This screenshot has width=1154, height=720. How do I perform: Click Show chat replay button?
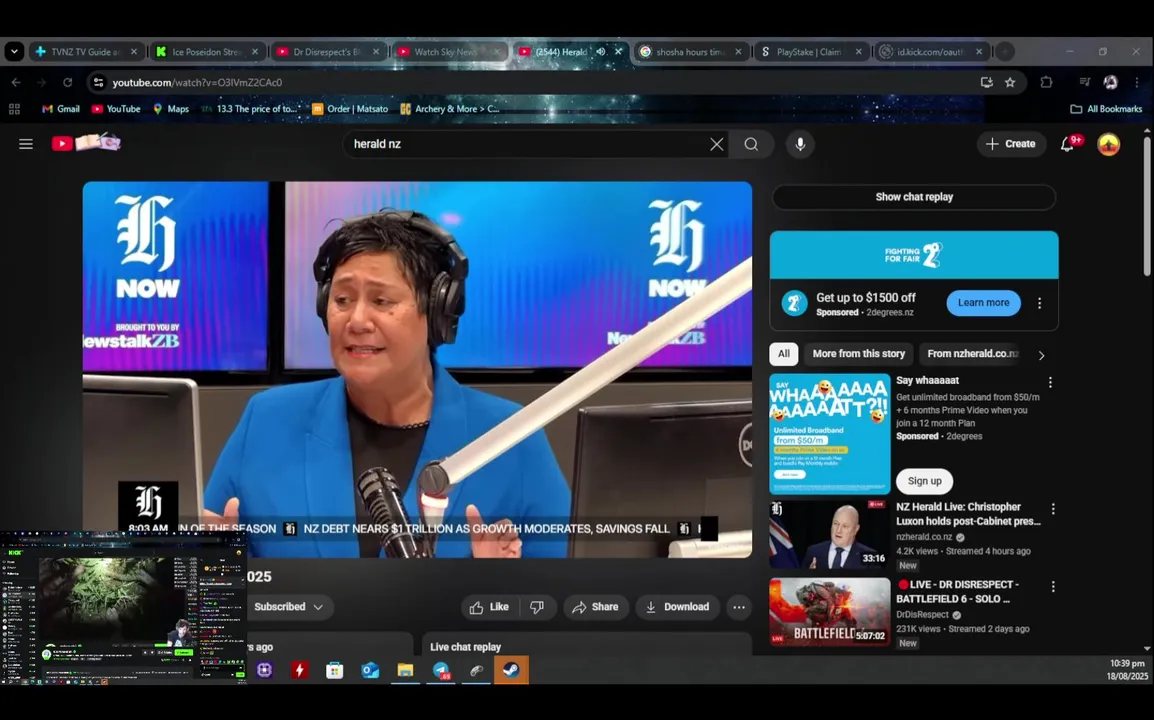point(914,197)
